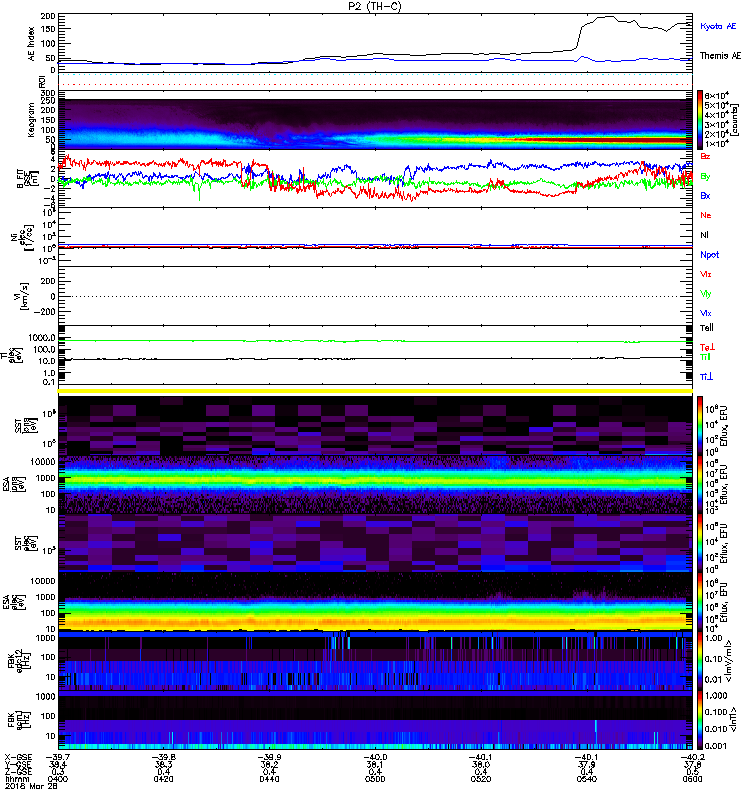Click the X-GSE value -39.7

tap(58, 757)
